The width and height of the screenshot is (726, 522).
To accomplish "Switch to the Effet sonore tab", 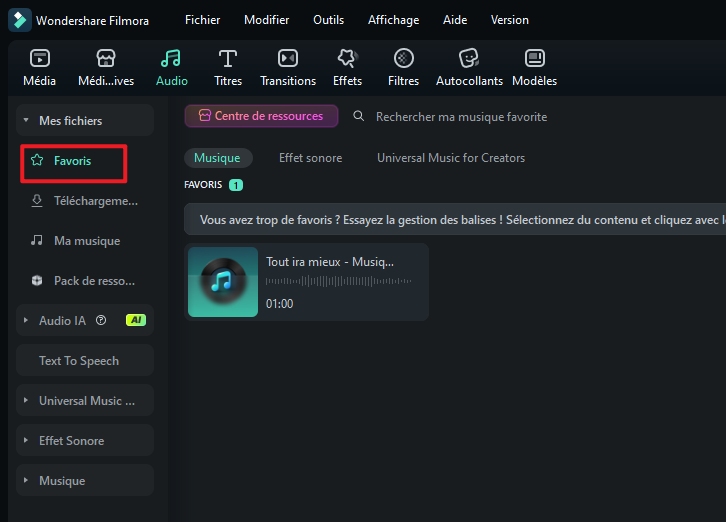I will tap(311, 158).
